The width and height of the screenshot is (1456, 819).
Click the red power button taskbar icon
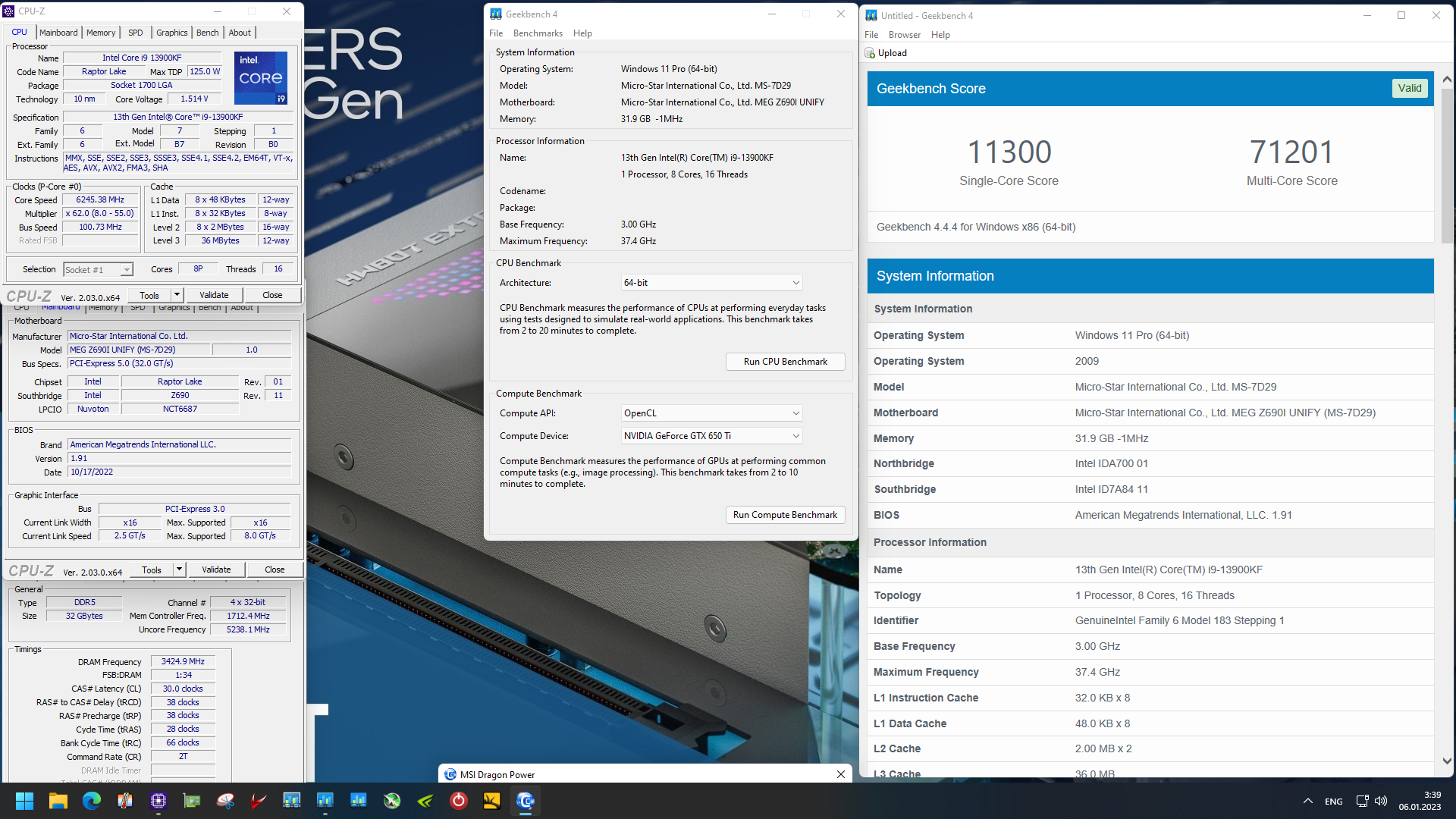(x=459, y=801)
